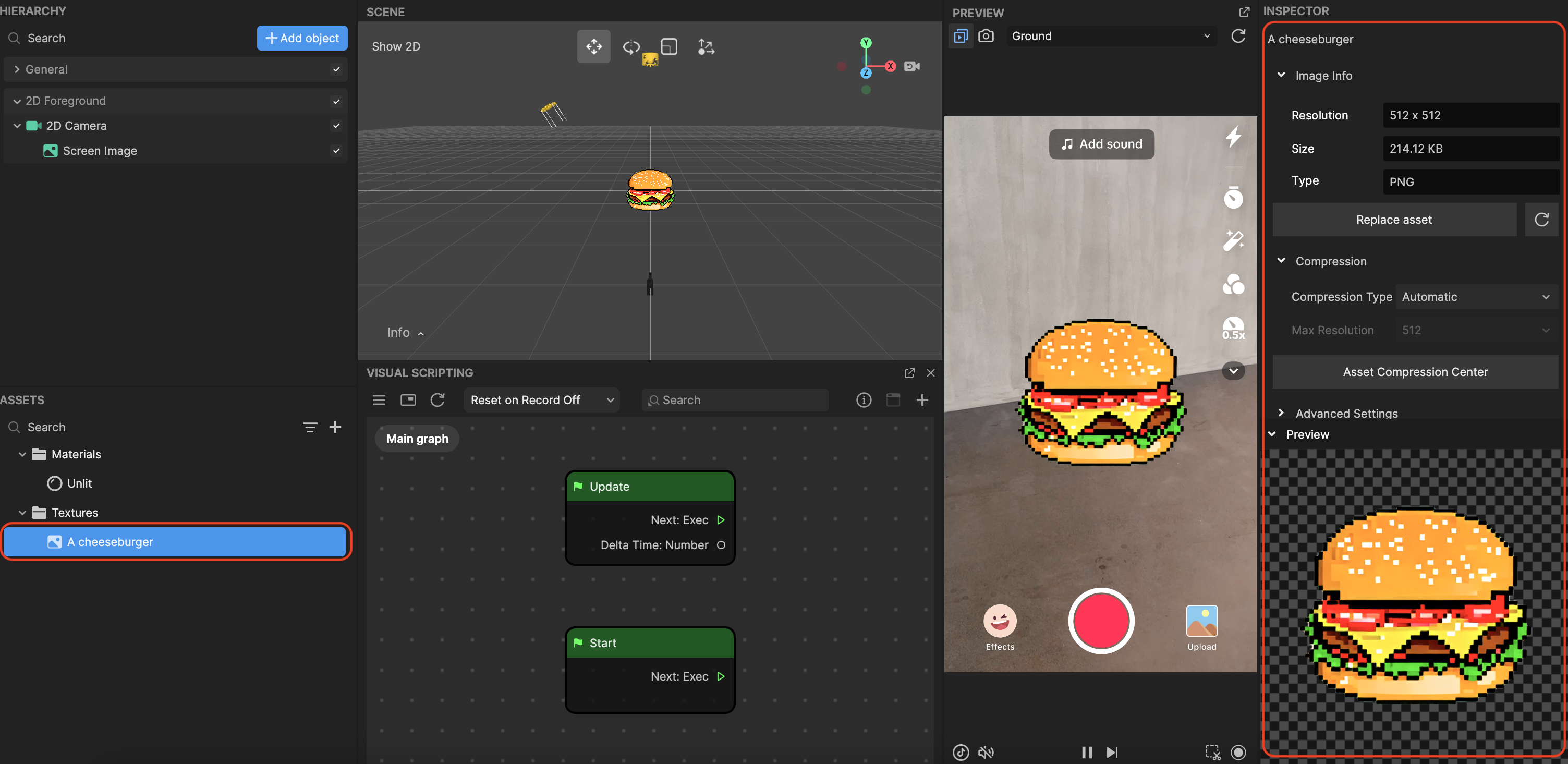
Task: Click the minimap icon in Visual Scripting
Action: (408, 400)
